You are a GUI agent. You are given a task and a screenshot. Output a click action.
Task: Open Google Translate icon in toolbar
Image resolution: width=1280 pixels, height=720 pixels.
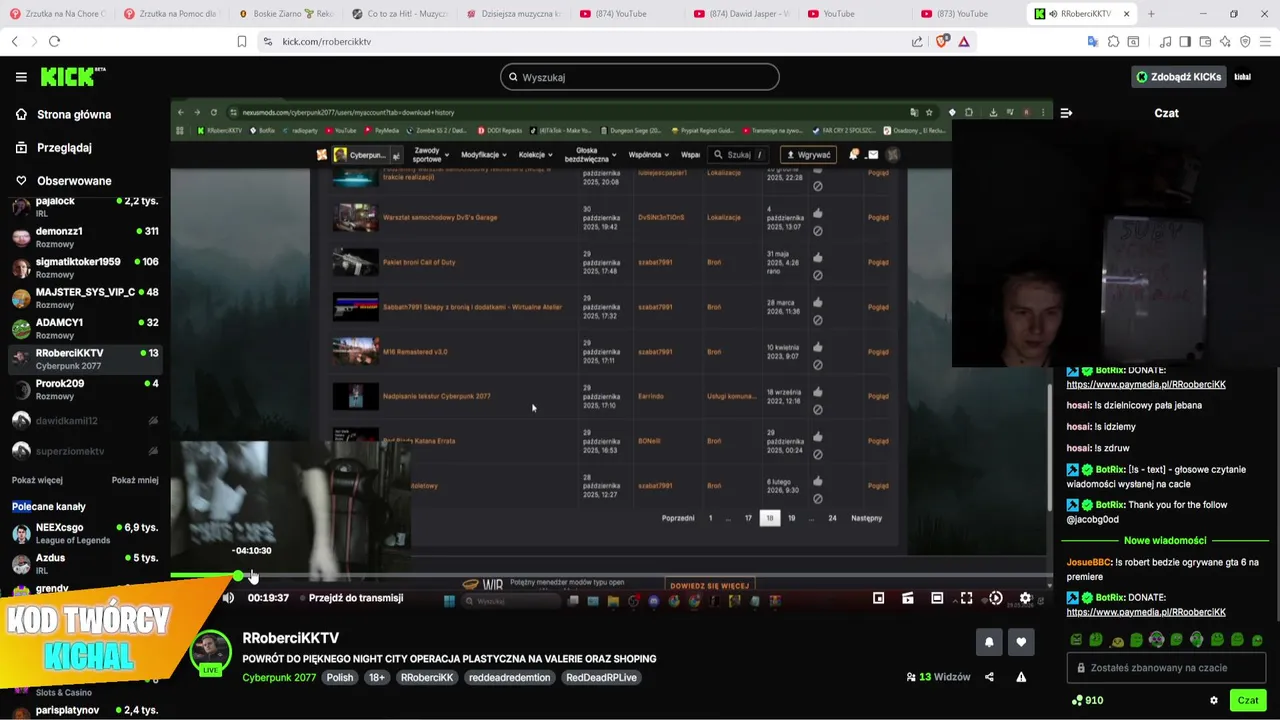(1093, 41)
